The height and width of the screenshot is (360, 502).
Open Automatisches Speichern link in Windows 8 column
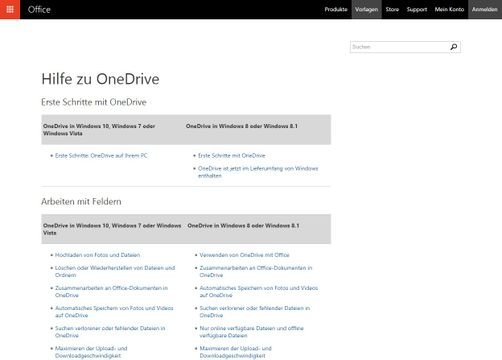tap(259, 292)
